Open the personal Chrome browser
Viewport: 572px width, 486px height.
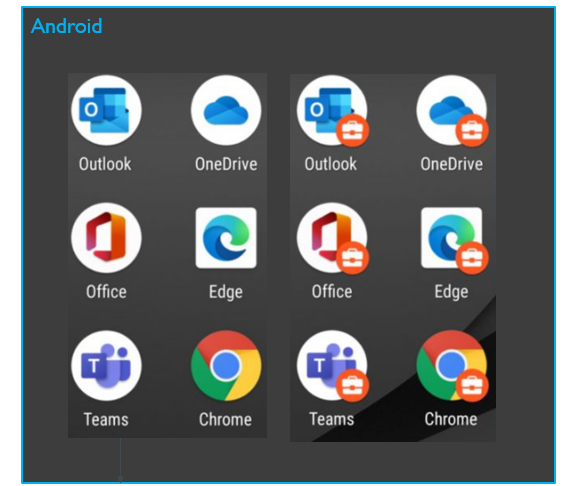pyautogui.click(x=226, y=366)
